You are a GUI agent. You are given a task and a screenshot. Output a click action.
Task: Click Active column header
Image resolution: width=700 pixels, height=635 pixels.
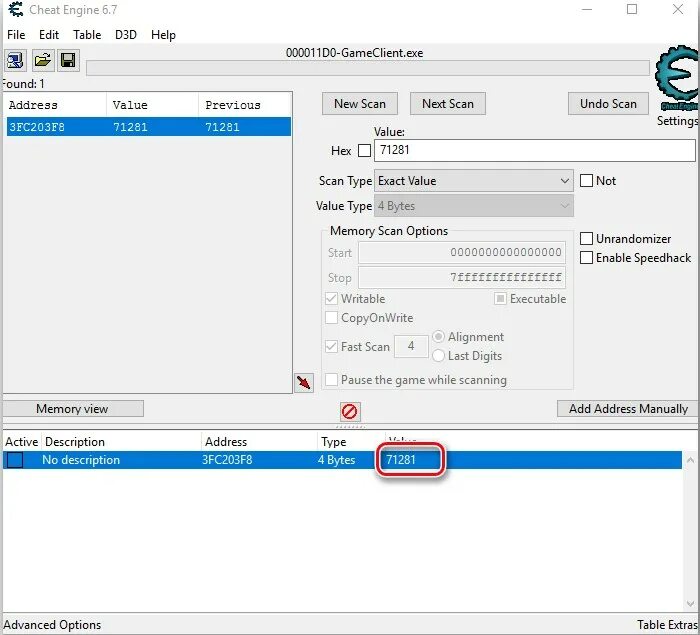(21, 442)
